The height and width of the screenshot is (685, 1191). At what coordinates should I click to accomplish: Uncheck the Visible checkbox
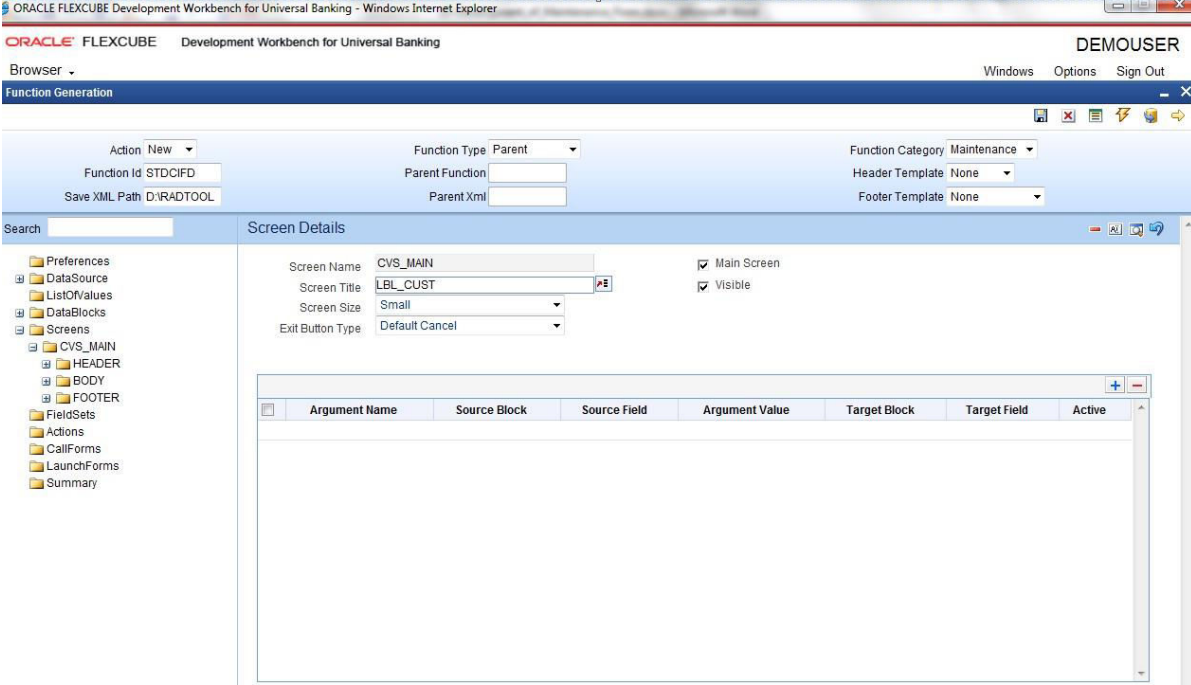pos(703,286)
